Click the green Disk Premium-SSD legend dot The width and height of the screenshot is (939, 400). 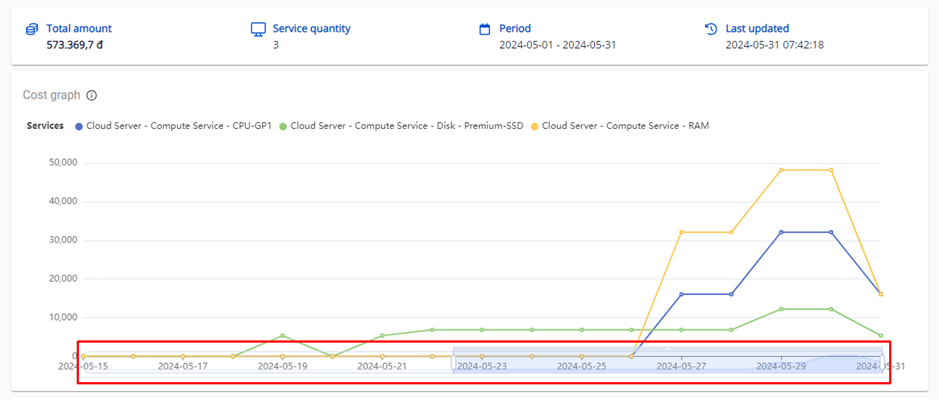click(283, 126)
